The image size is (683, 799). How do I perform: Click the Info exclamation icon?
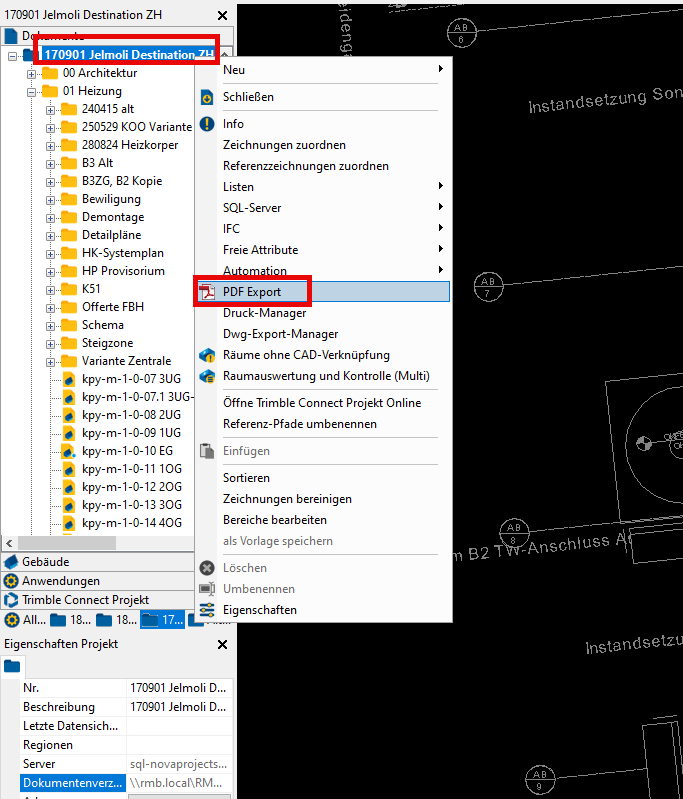click(x=207, y=124)
